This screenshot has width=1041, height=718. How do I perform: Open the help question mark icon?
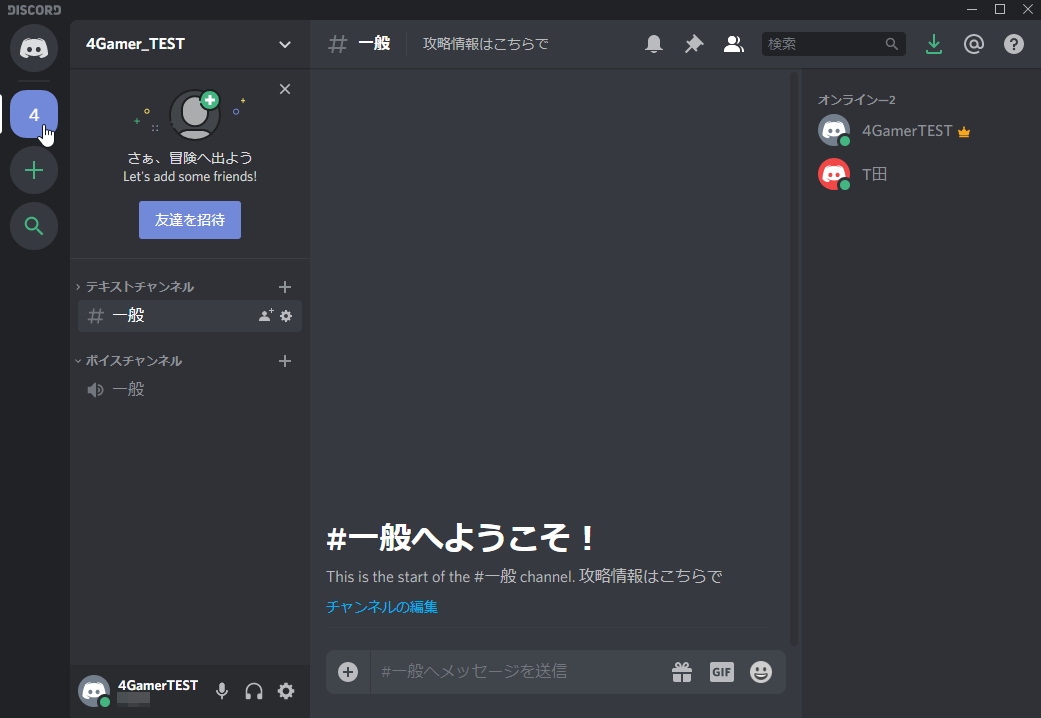1014,44
